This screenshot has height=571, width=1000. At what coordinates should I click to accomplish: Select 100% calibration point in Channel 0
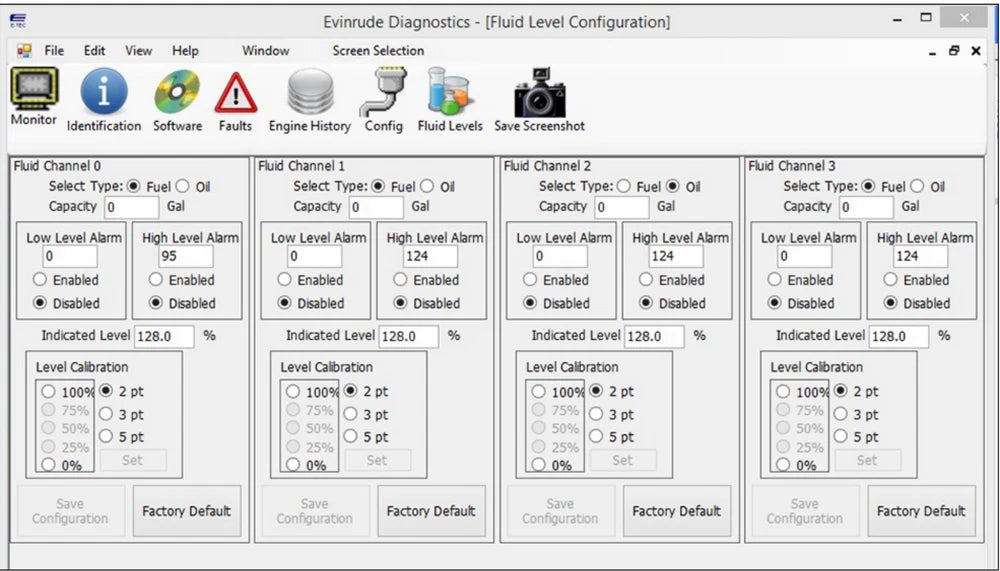(48, 392)
